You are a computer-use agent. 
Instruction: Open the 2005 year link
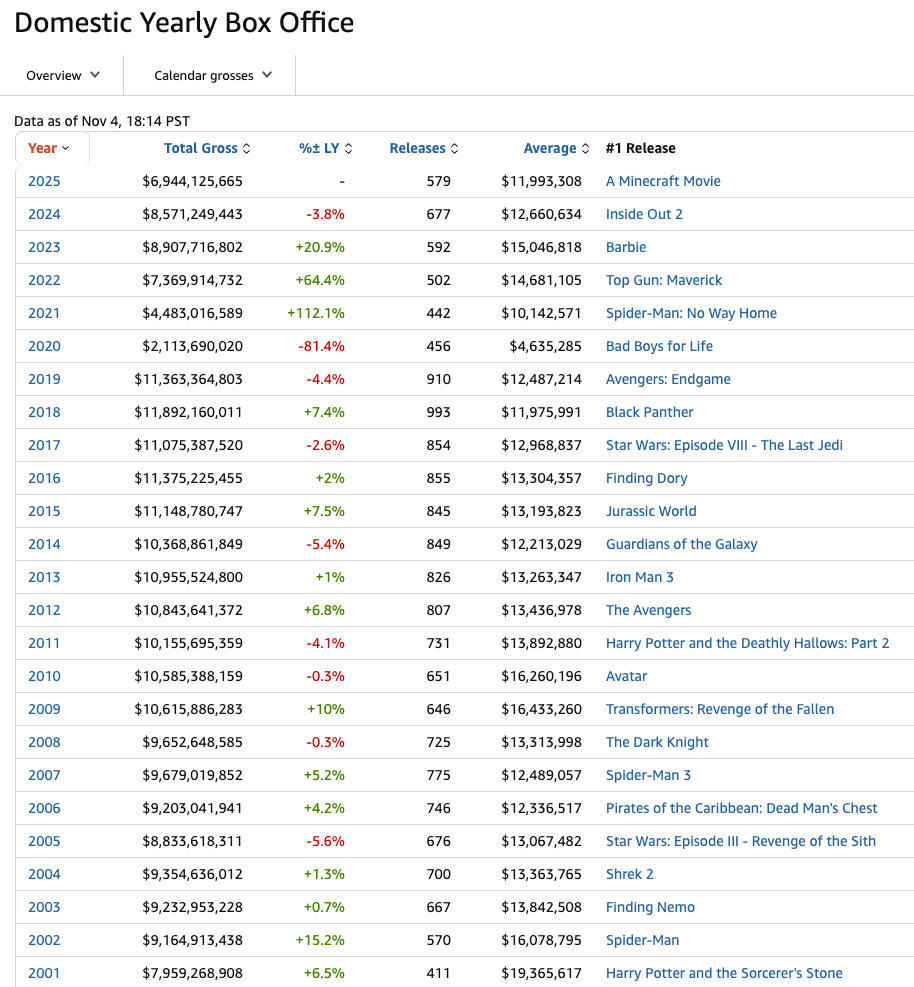tap(44, 841)
